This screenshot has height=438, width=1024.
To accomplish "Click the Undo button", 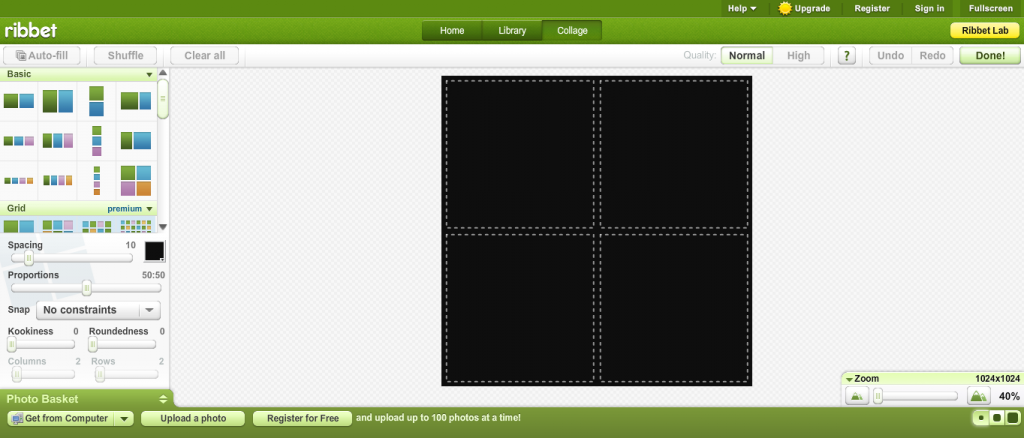I will (890, 55).
